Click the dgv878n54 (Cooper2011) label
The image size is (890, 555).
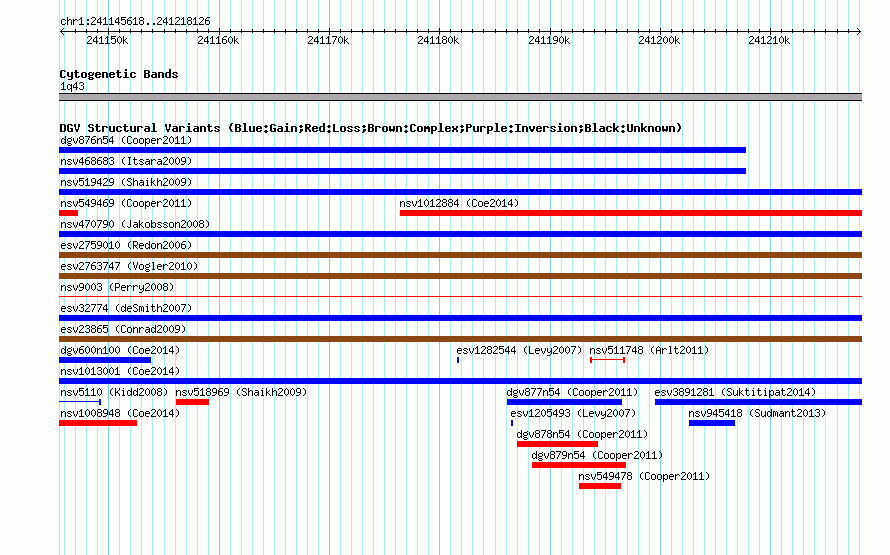pos(582,434)
